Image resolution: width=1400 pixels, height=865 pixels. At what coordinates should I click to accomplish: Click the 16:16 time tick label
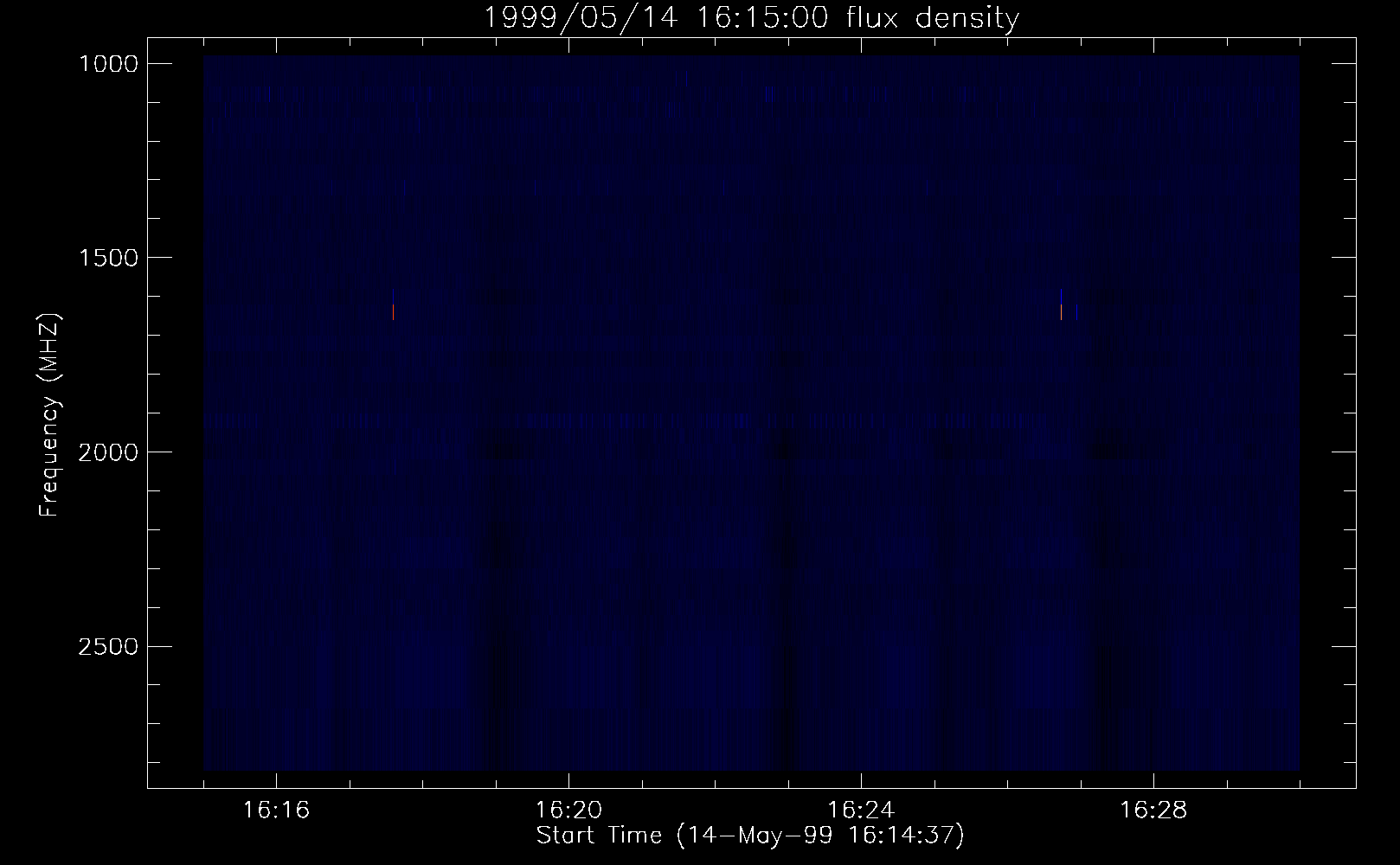pyautogui.click(x=277, y=811)
